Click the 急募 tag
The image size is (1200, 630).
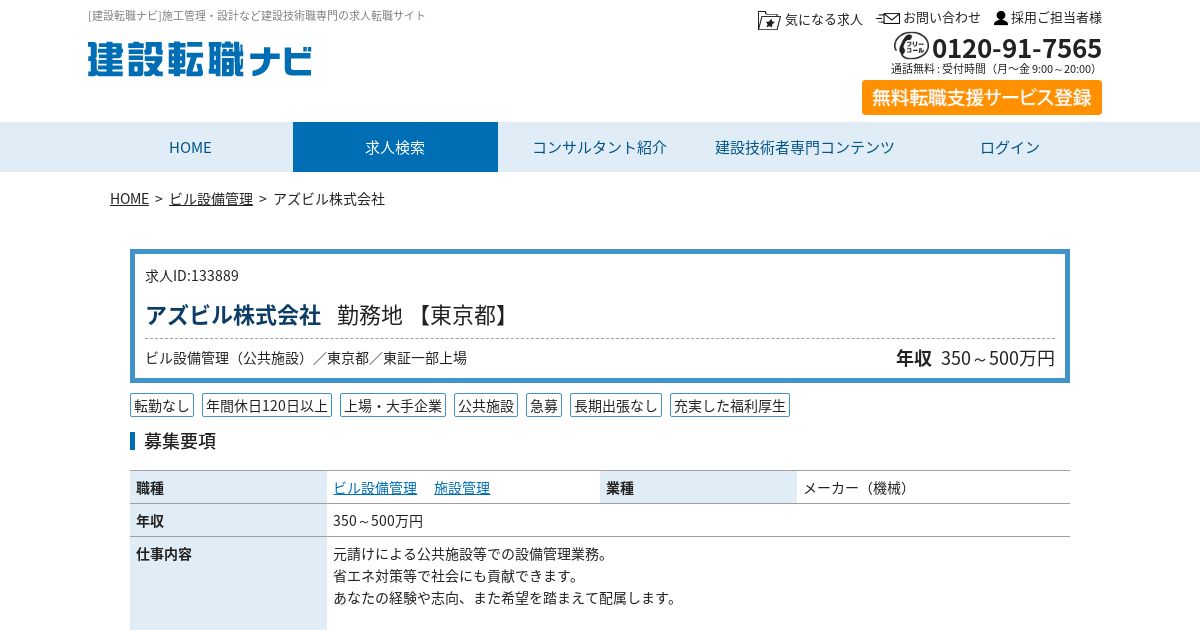click(544, 405)
